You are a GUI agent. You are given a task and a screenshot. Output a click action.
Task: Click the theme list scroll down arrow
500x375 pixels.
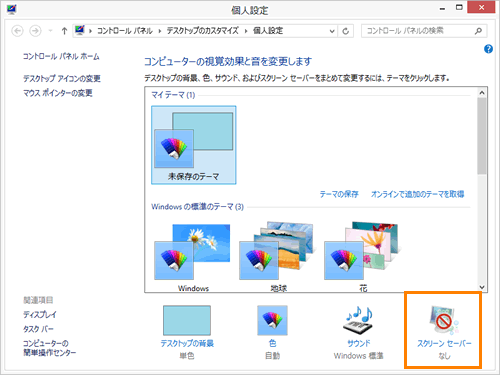click(x=482, y=287)
